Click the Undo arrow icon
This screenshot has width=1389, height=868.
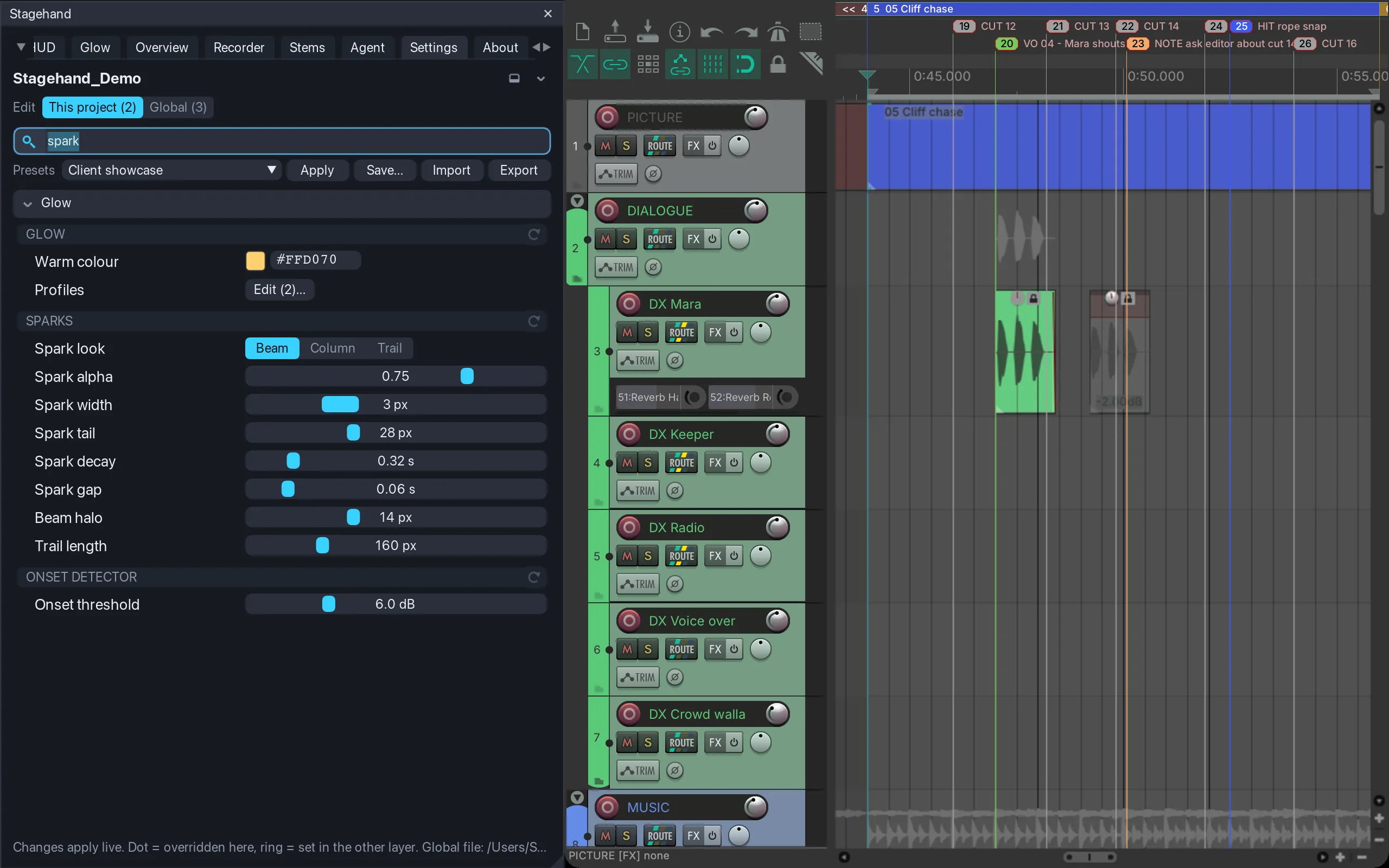click(x=712, y=31)
